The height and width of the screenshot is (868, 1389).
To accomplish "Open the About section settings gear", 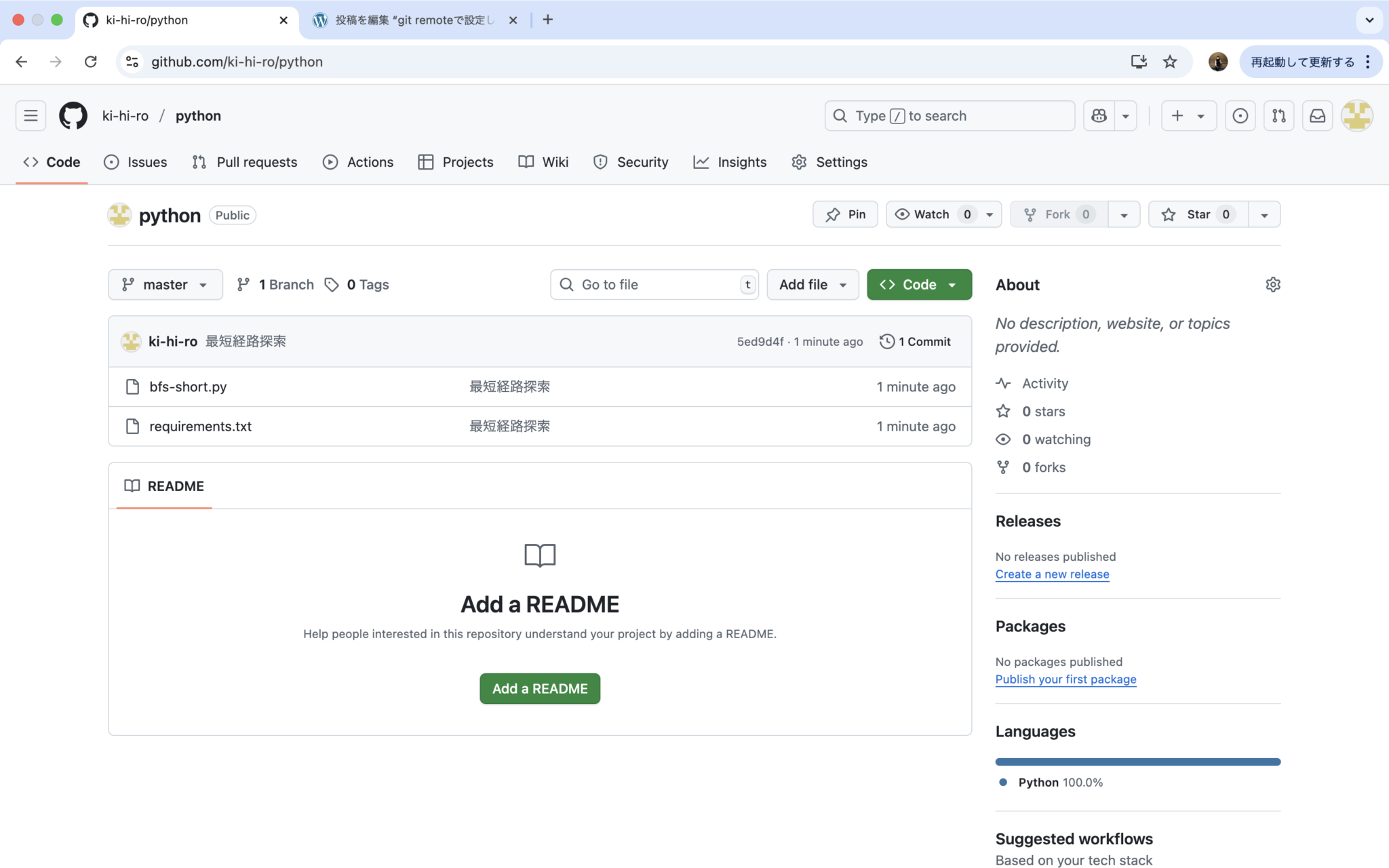I will click(1272, 284).
